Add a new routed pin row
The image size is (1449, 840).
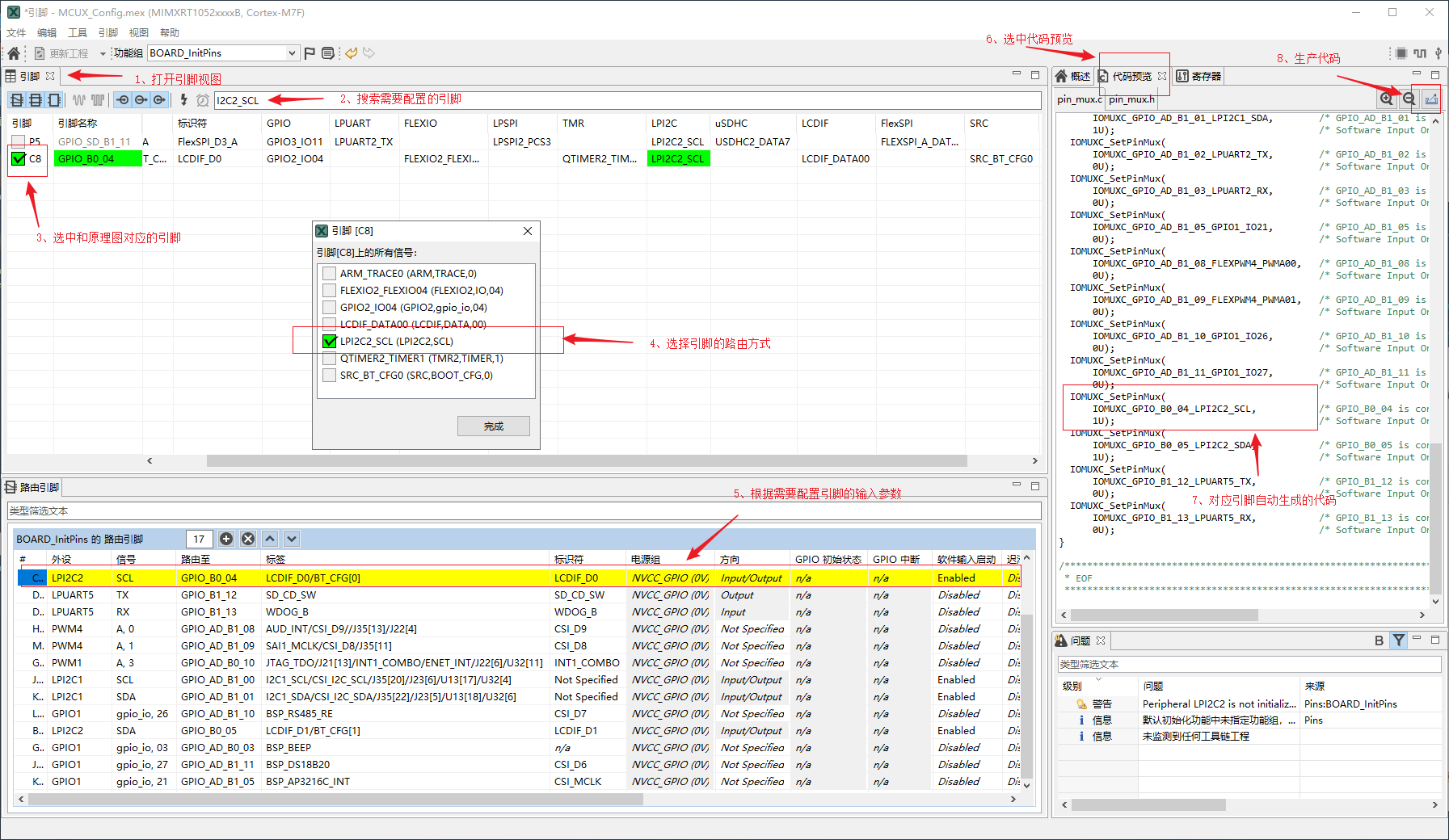(x=226, y=539)
